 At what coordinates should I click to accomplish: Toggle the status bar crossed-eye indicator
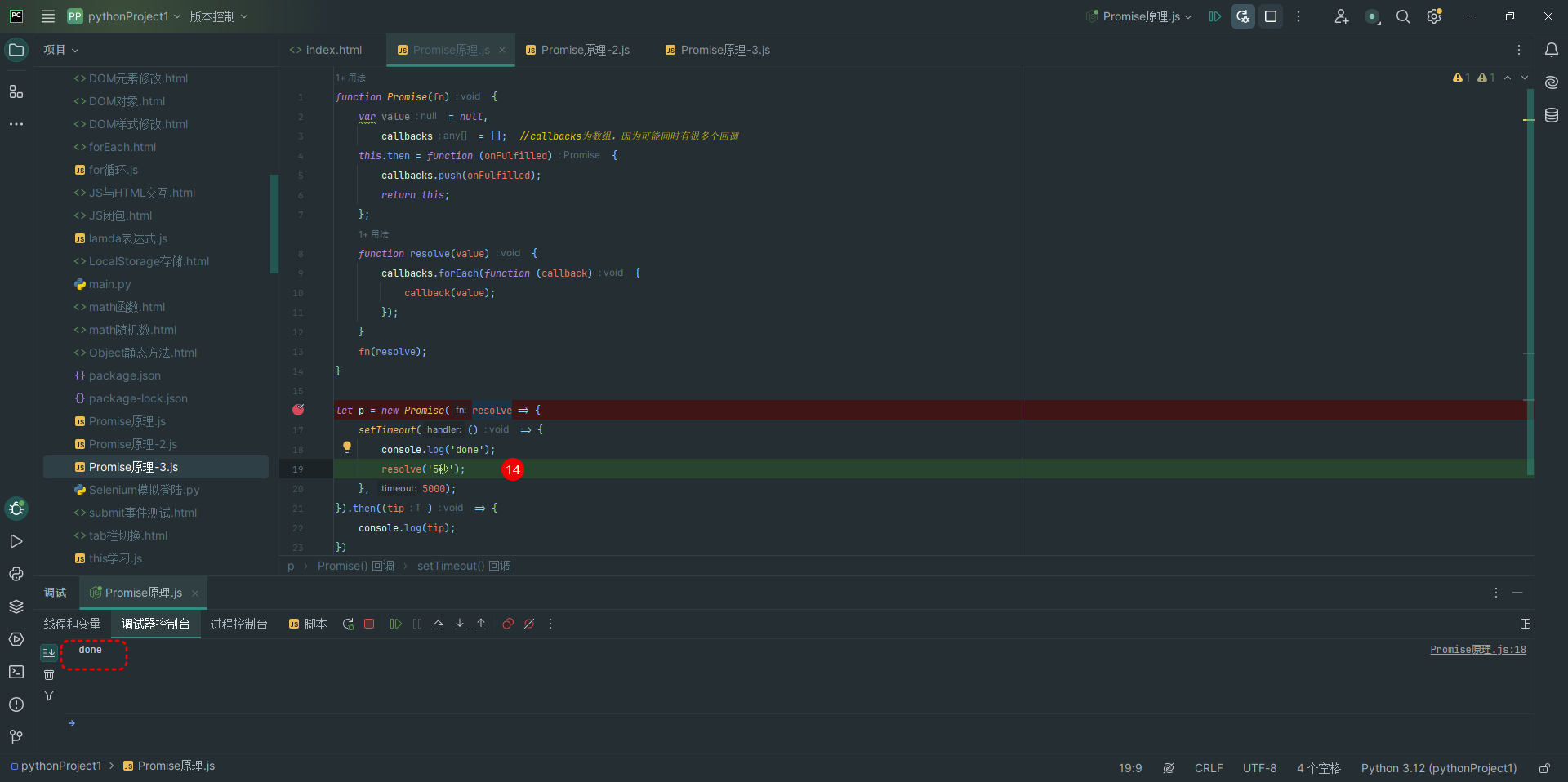click(1169, 768)
